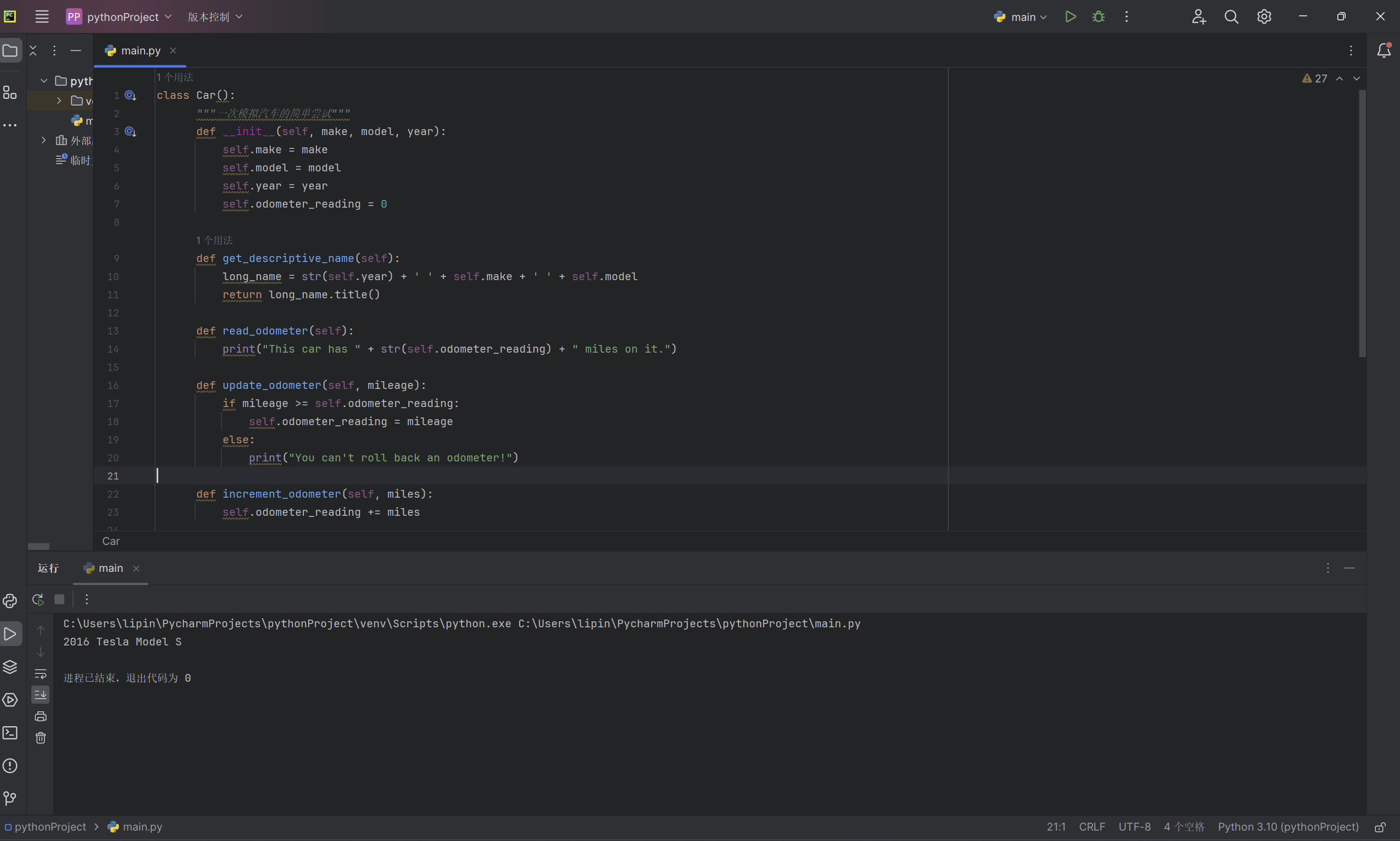Open the 27 warnings inspection widget

[1314, 78]
